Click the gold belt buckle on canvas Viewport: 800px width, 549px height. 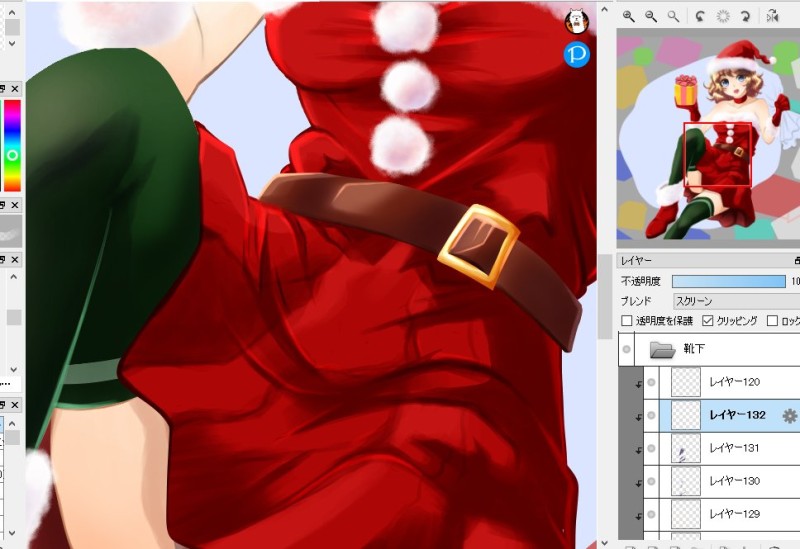[478, 246]
